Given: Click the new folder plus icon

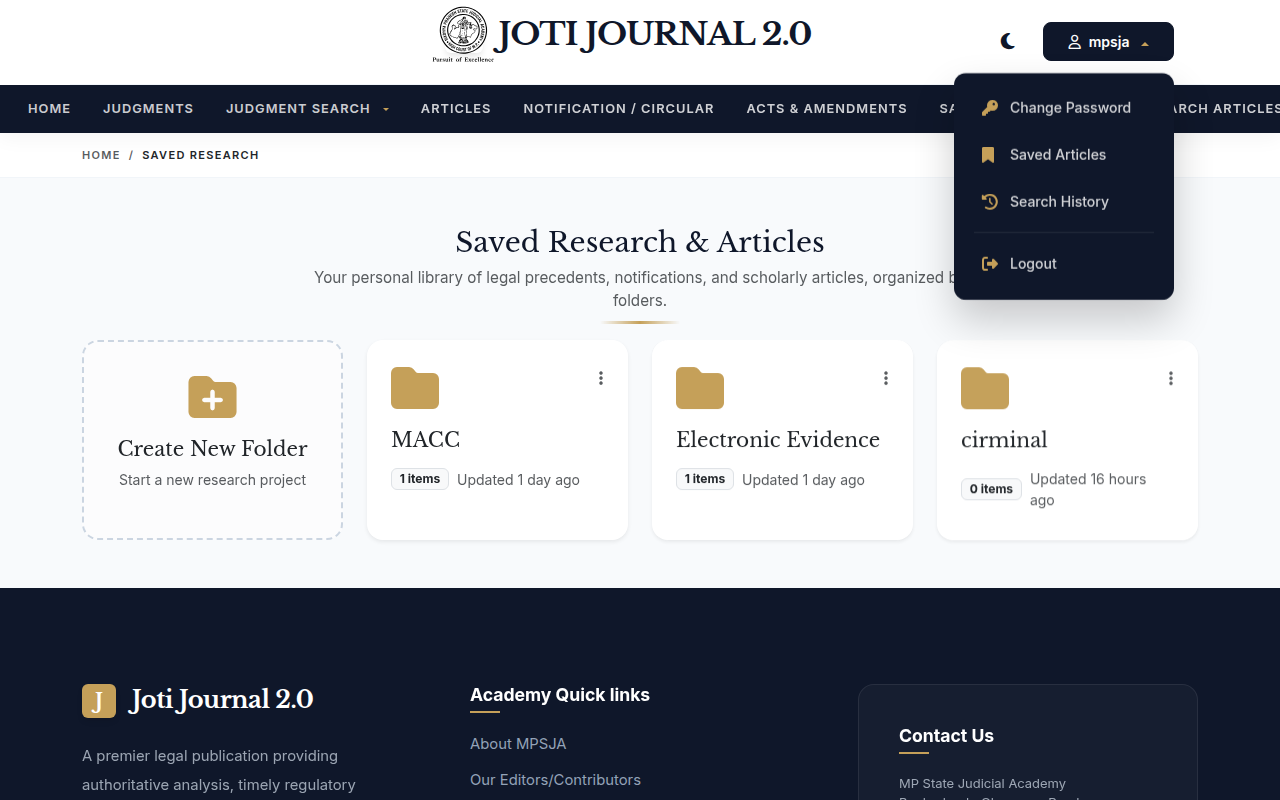Looking at the screenshot, I should 212,397.
